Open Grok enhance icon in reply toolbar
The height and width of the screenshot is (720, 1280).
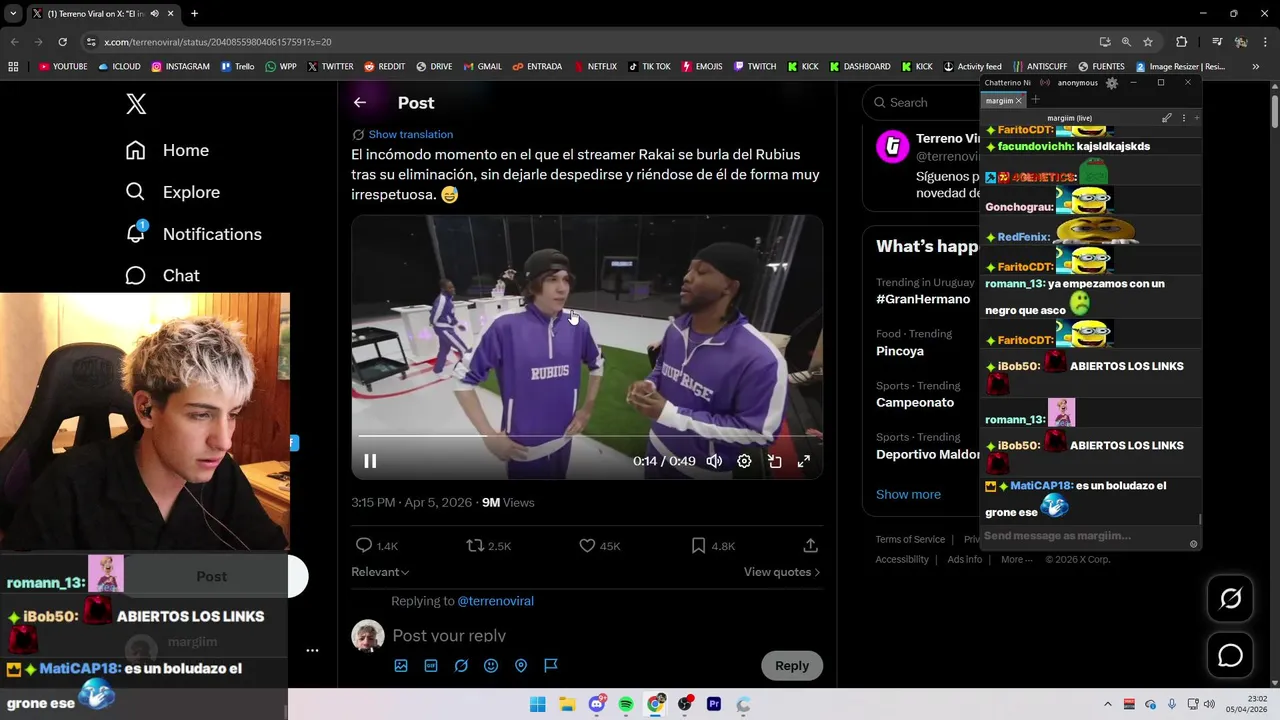(461, 665)
